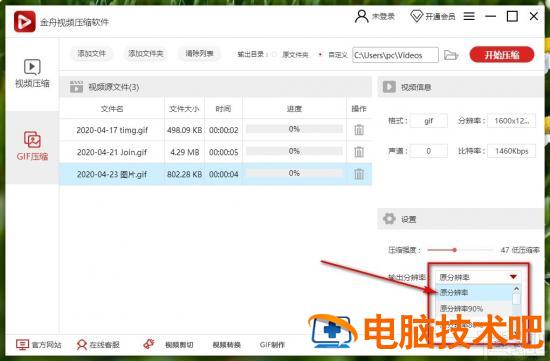Click the 格式 gif value field
Screen dimensions: 550x361
(428, 121)
